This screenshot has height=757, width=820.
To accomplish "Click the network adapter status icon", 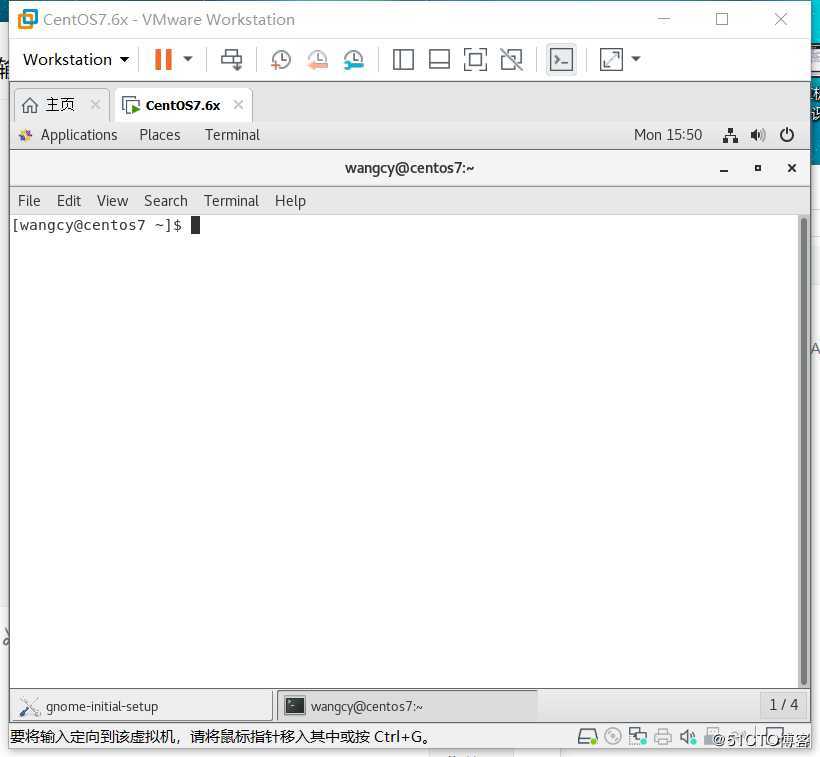I will tap(637, 737).
